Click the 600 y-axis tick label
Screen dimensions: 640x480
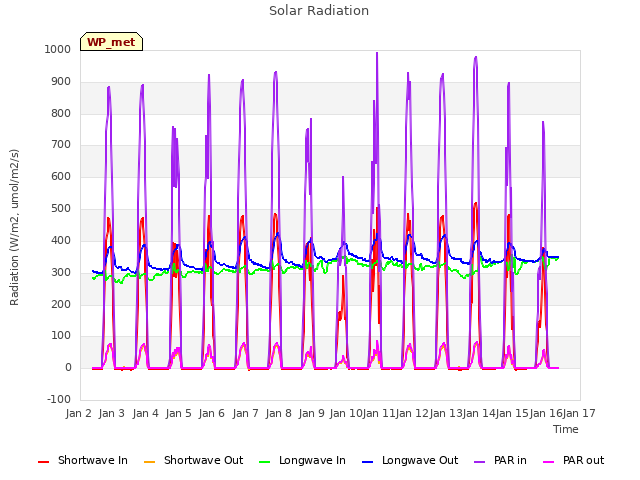tap(61, 176)
